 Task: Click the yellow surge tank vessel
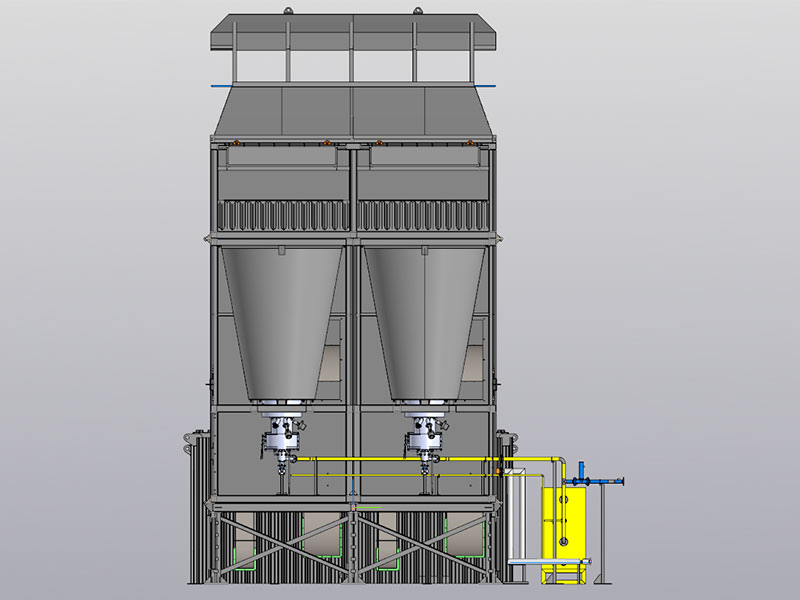point(563,520)
